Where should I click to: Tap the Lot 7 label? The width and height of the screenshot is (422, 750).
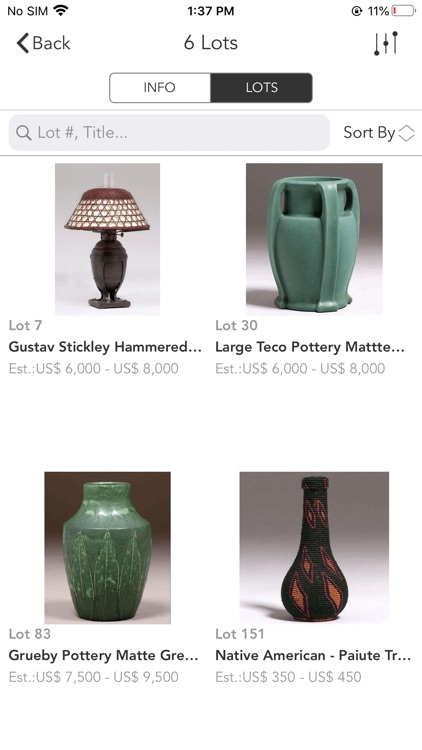[25, 326]
